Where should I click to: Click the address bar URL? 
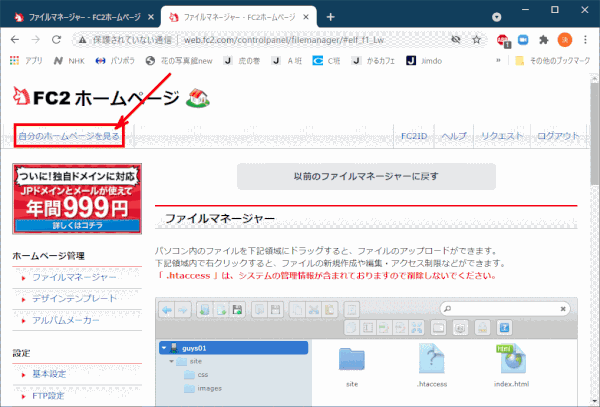pos(284,40)
